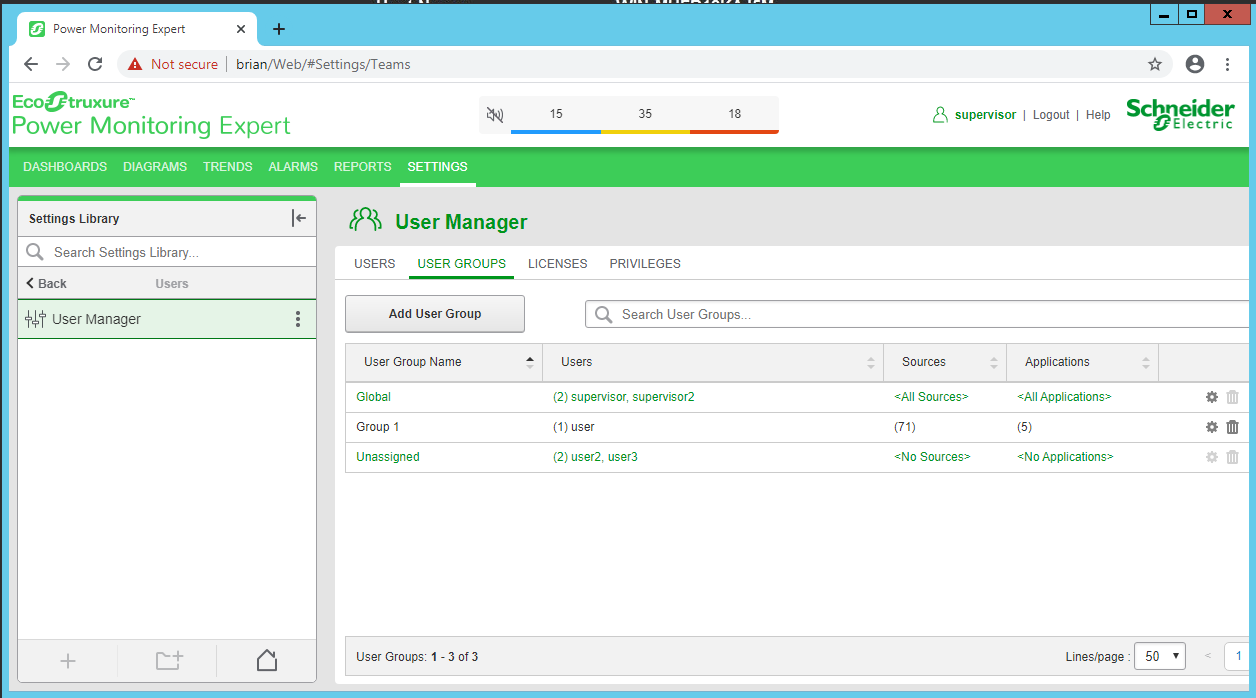The image size is (1256, 698).
Task: Add a new item with the plus icon
Action: (x=68, y=661)
